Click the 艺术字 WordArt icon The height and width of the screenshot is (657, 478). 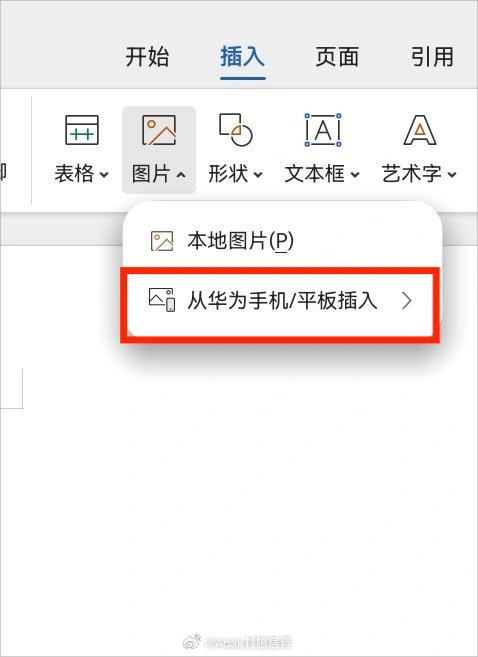point(420,130)
